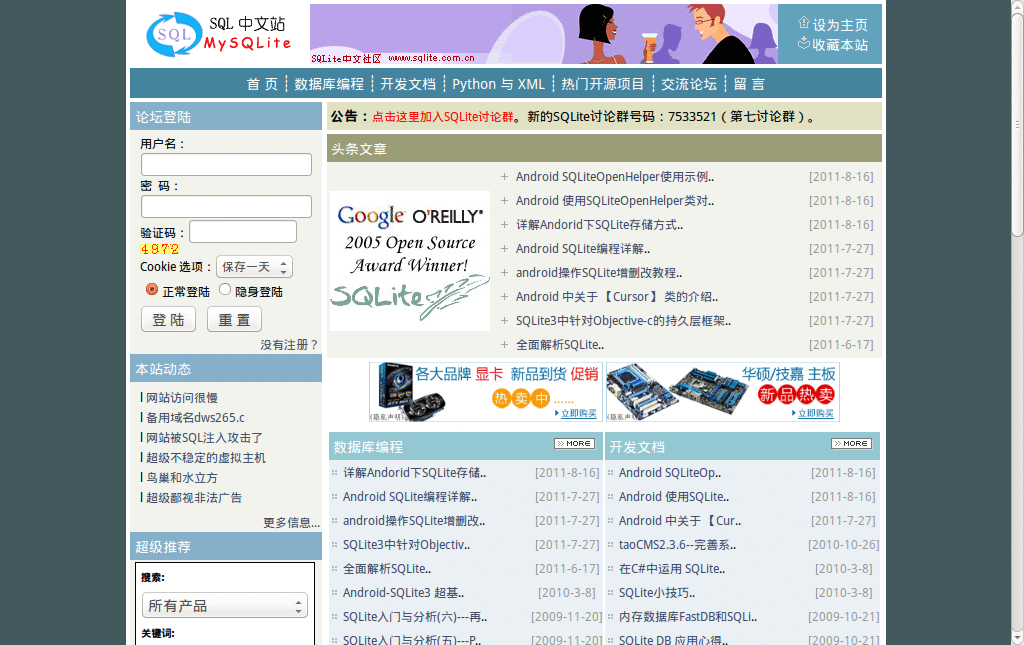
Task: Click the plus icon before Android SQLiteOpenHelper使用示例 article
Action: coord(505,176)
